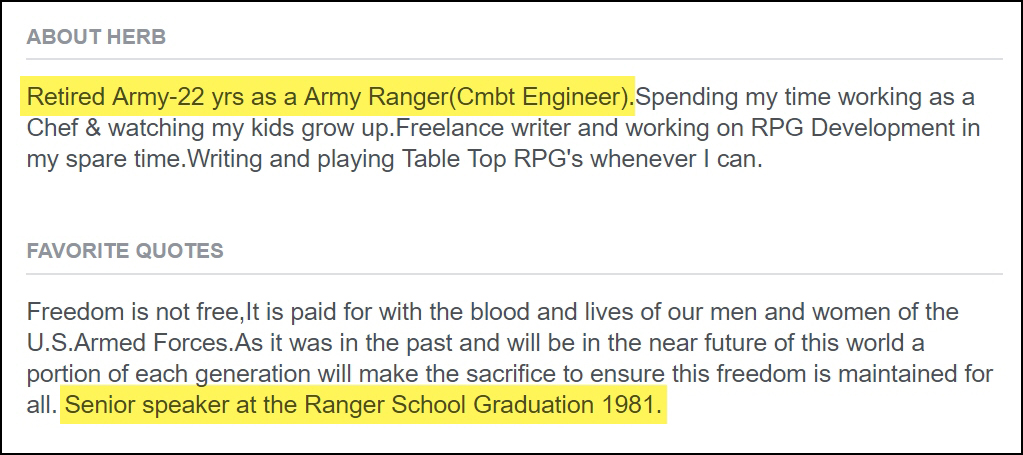Click the divider line below ABOUT HERB
This screenshot has width=1023, height=455.
[x=512, y=59]
